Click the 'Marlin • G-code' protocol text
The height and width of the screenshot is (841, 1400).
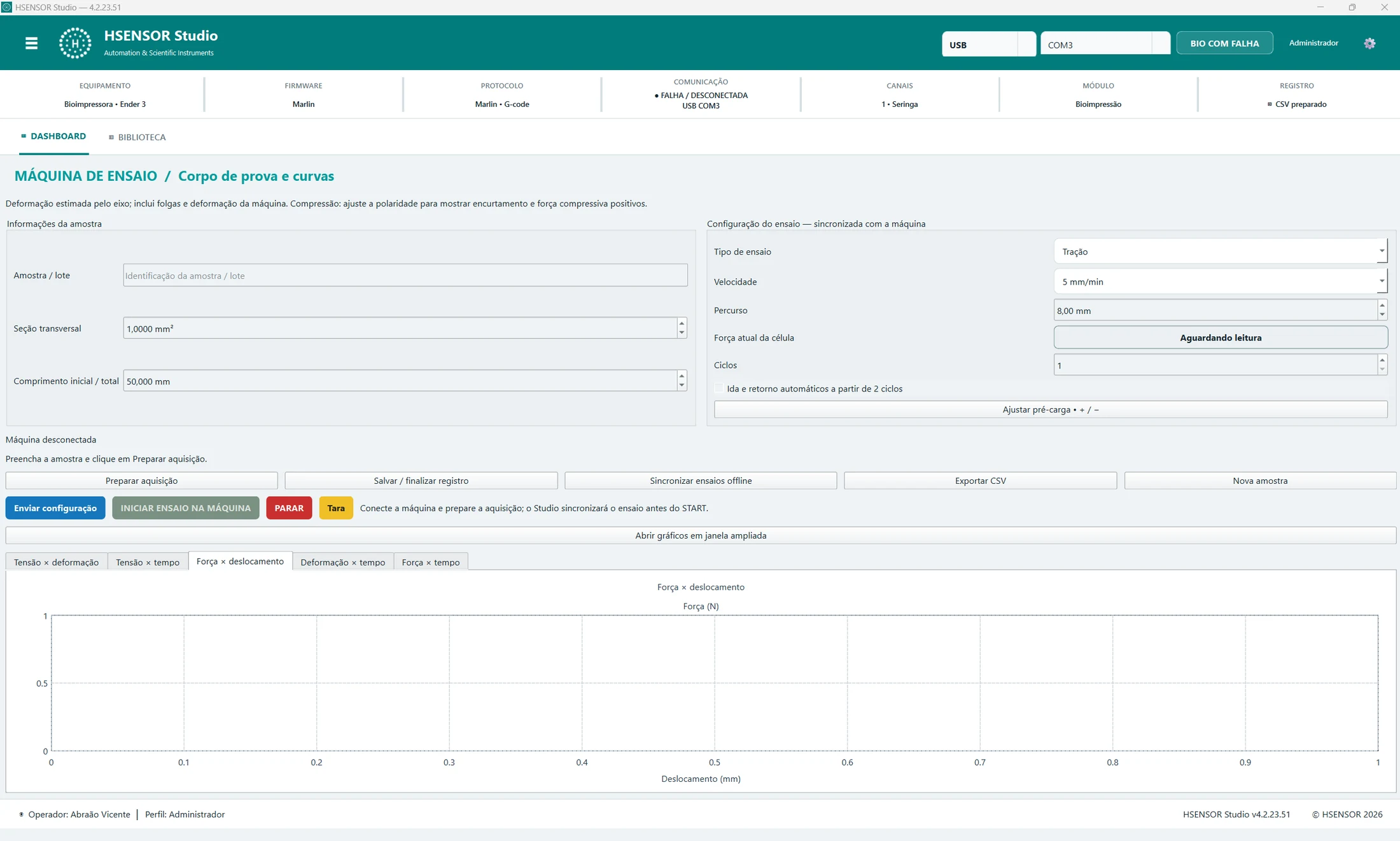tap(502, 104)
